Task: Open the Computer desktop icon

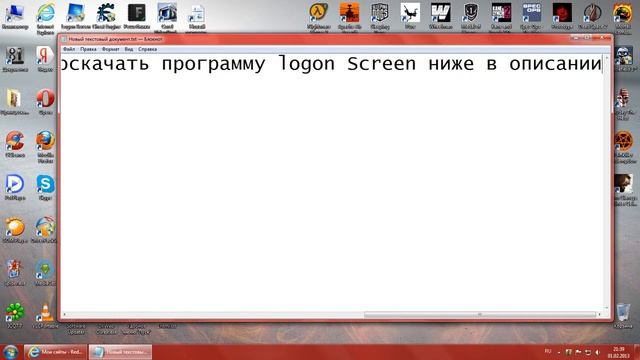Action: pos(15,16)
